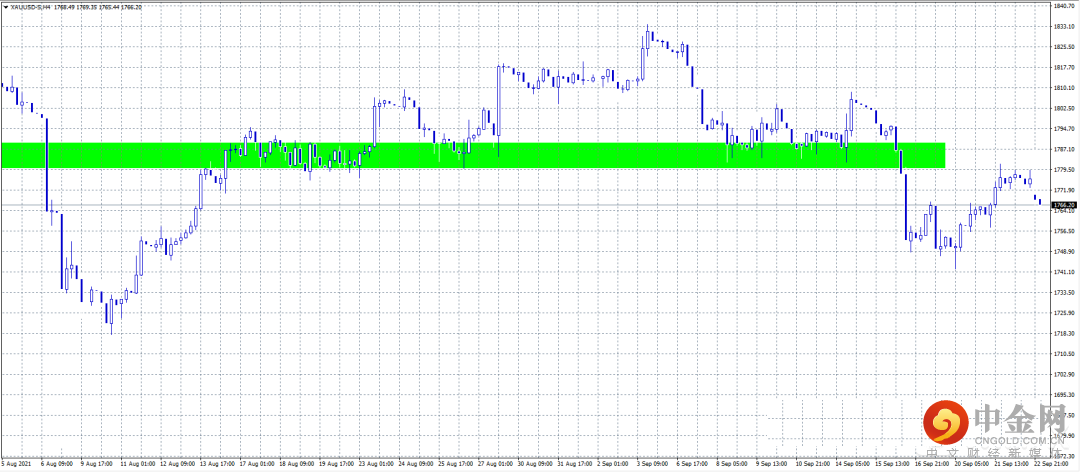Click the 10 Sep 21:00 time label
The image size is (1080, 472).
pos(813,466)
